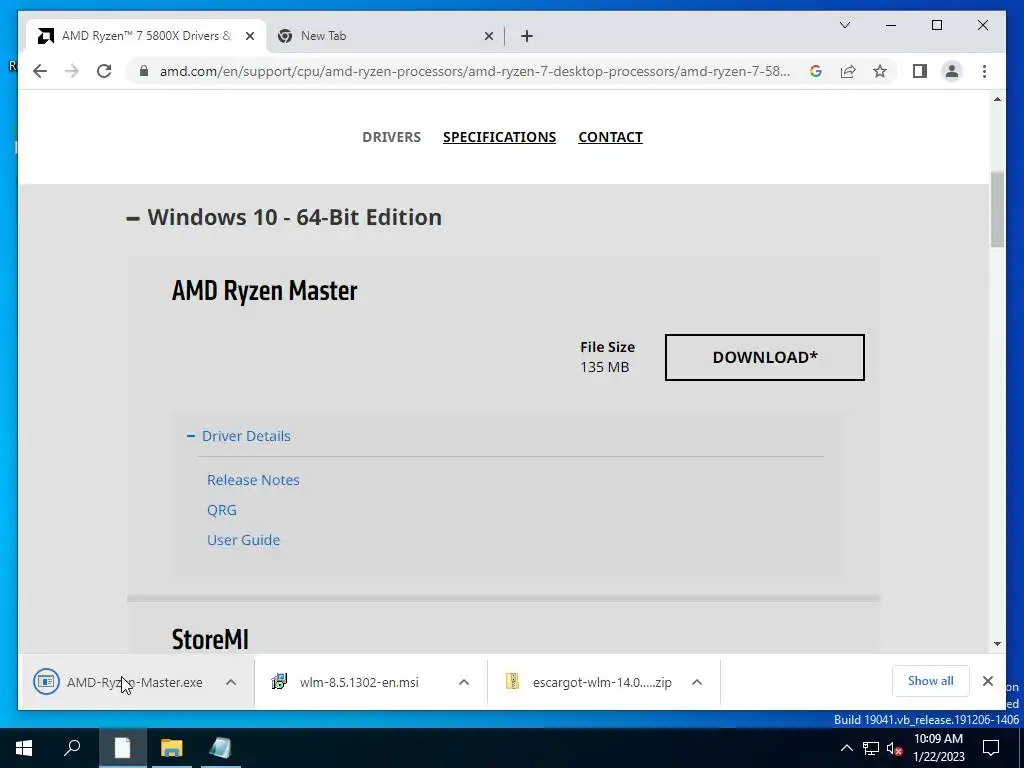1024x768 pixels.
Task: Reload the AMD support page
Action: point(104,71)
